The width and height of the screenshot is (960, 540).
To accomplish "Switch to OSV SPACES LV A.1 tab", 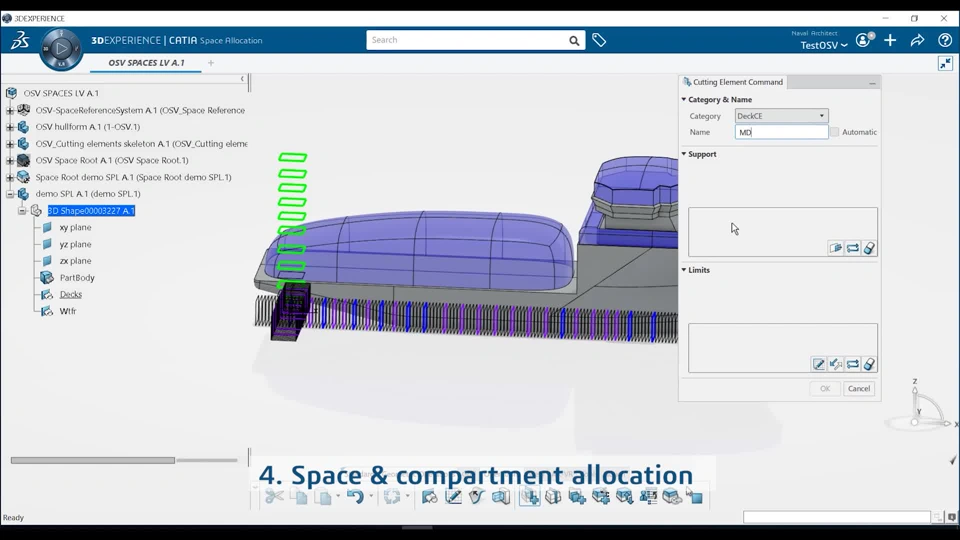I will 146,62.
